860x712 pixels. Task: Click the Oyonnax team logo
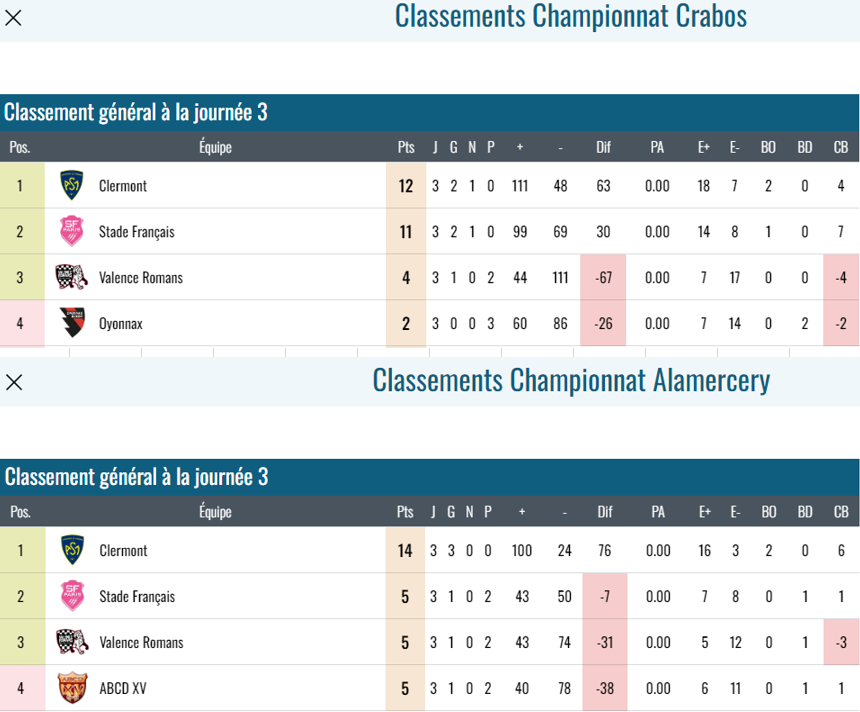click(x=72, y=323)
